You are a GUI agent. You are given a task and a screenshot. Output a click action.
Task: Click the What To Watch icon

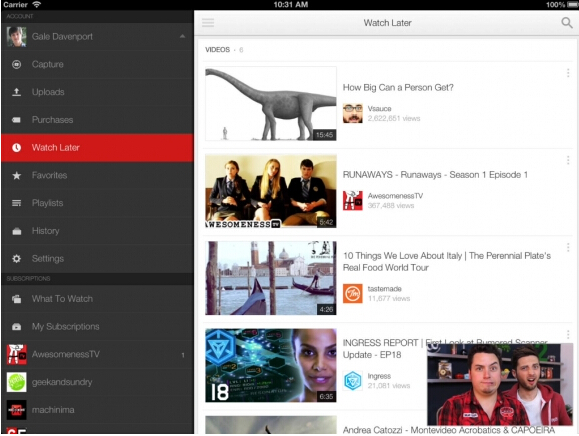click(x=16, y=299)
